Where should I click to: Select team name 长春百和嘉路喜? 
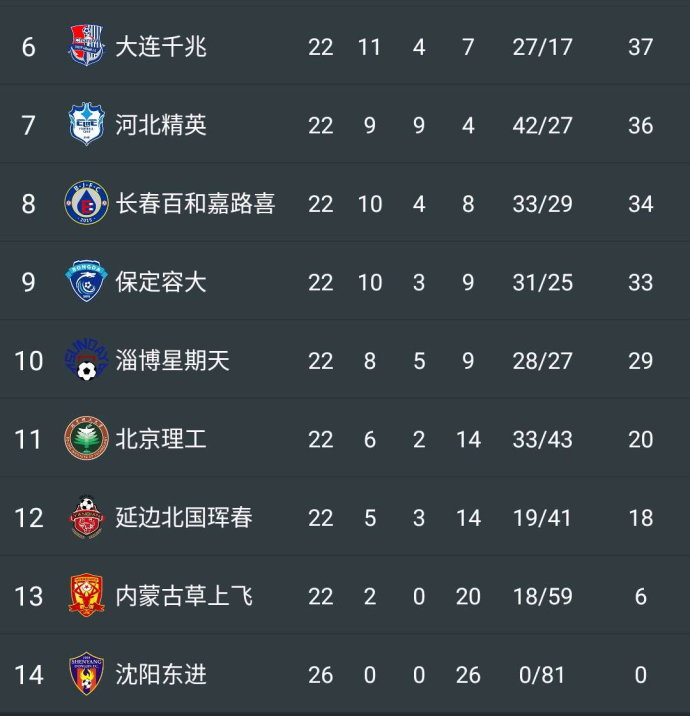pyautogui.click(x=195, y=203)
